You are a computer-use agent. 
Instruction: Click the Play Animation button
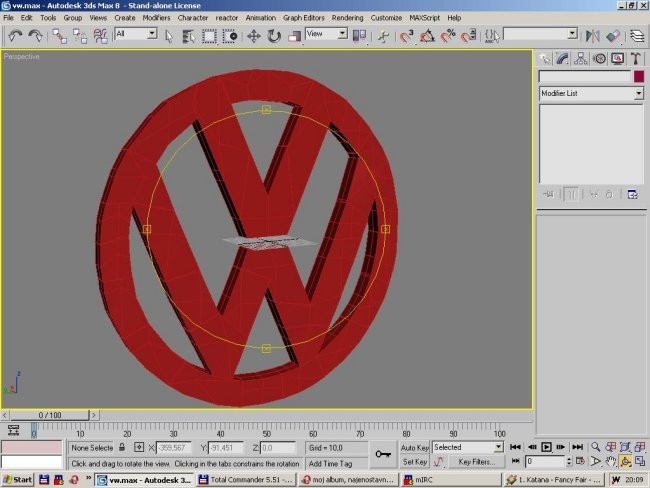pos(546,447)
